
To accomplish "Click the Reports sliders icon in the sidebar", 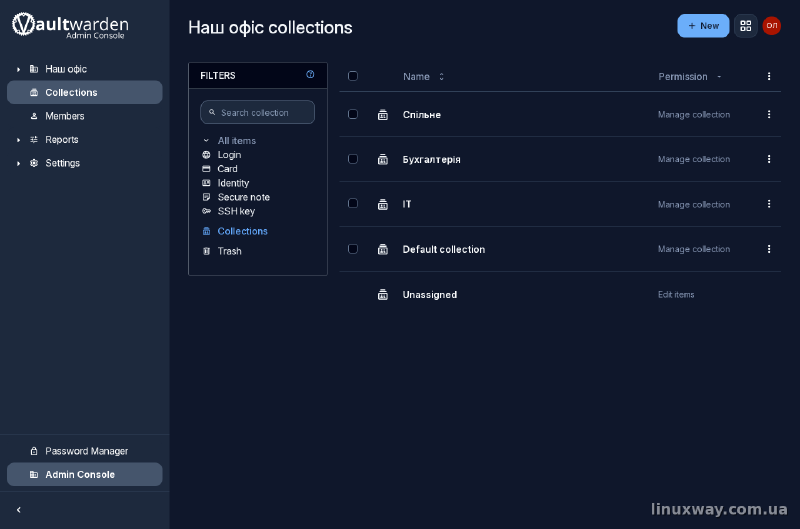I will [34, 139].
